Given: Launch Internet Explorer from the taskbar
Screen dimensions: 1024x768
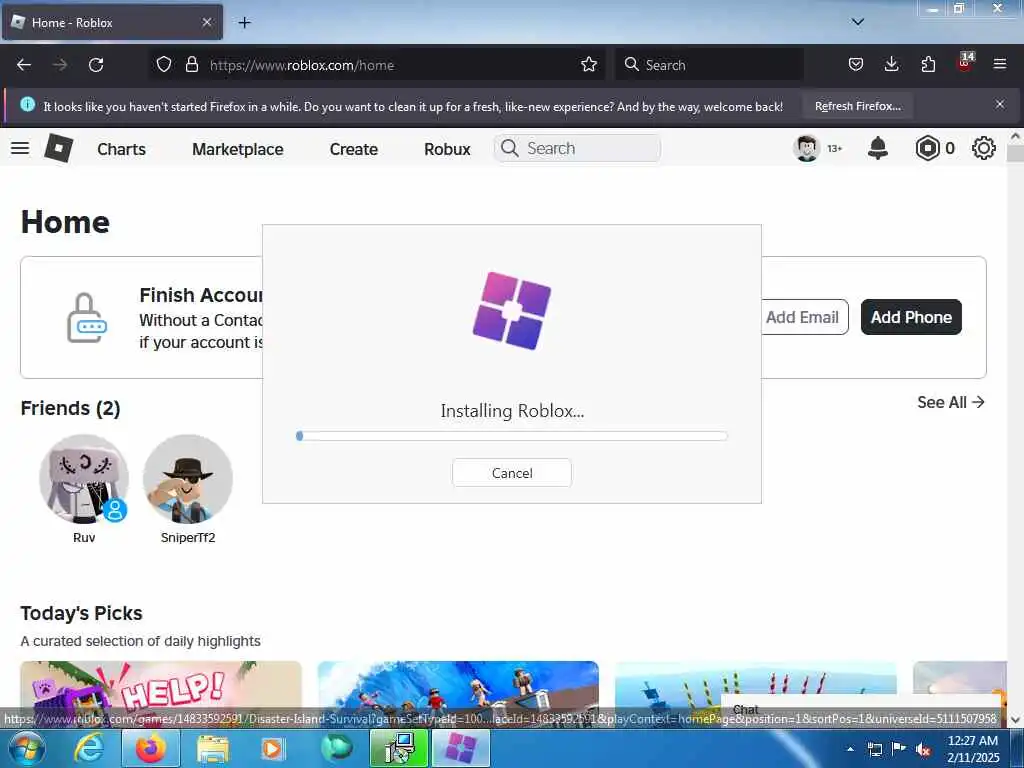Looking at the screenshot, I should 89,748.
